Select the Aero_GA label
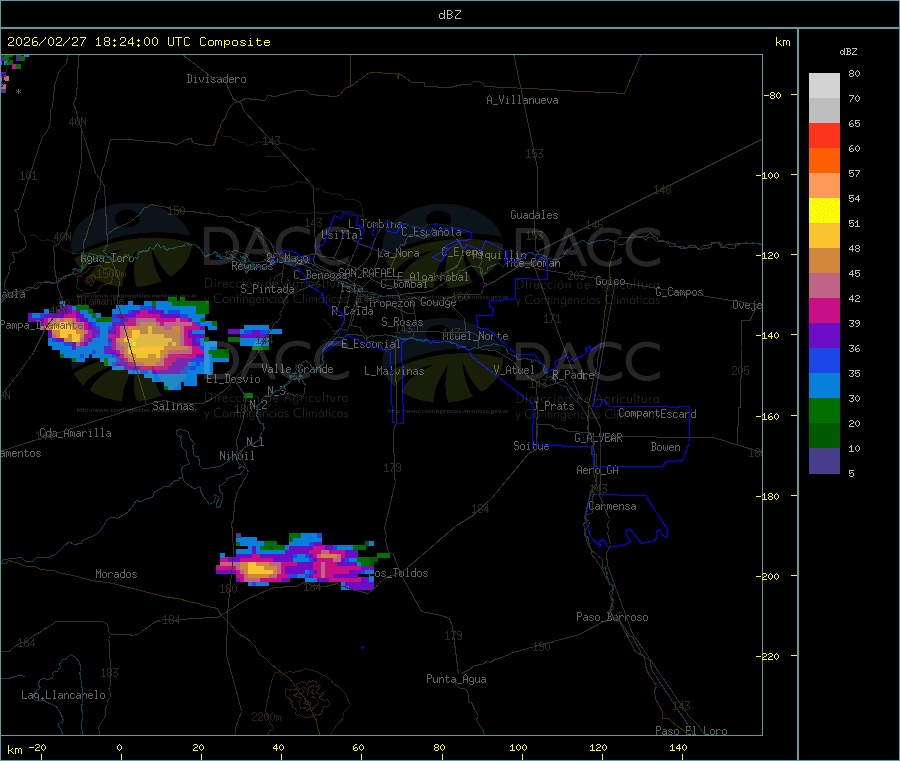 pos(598,470)
